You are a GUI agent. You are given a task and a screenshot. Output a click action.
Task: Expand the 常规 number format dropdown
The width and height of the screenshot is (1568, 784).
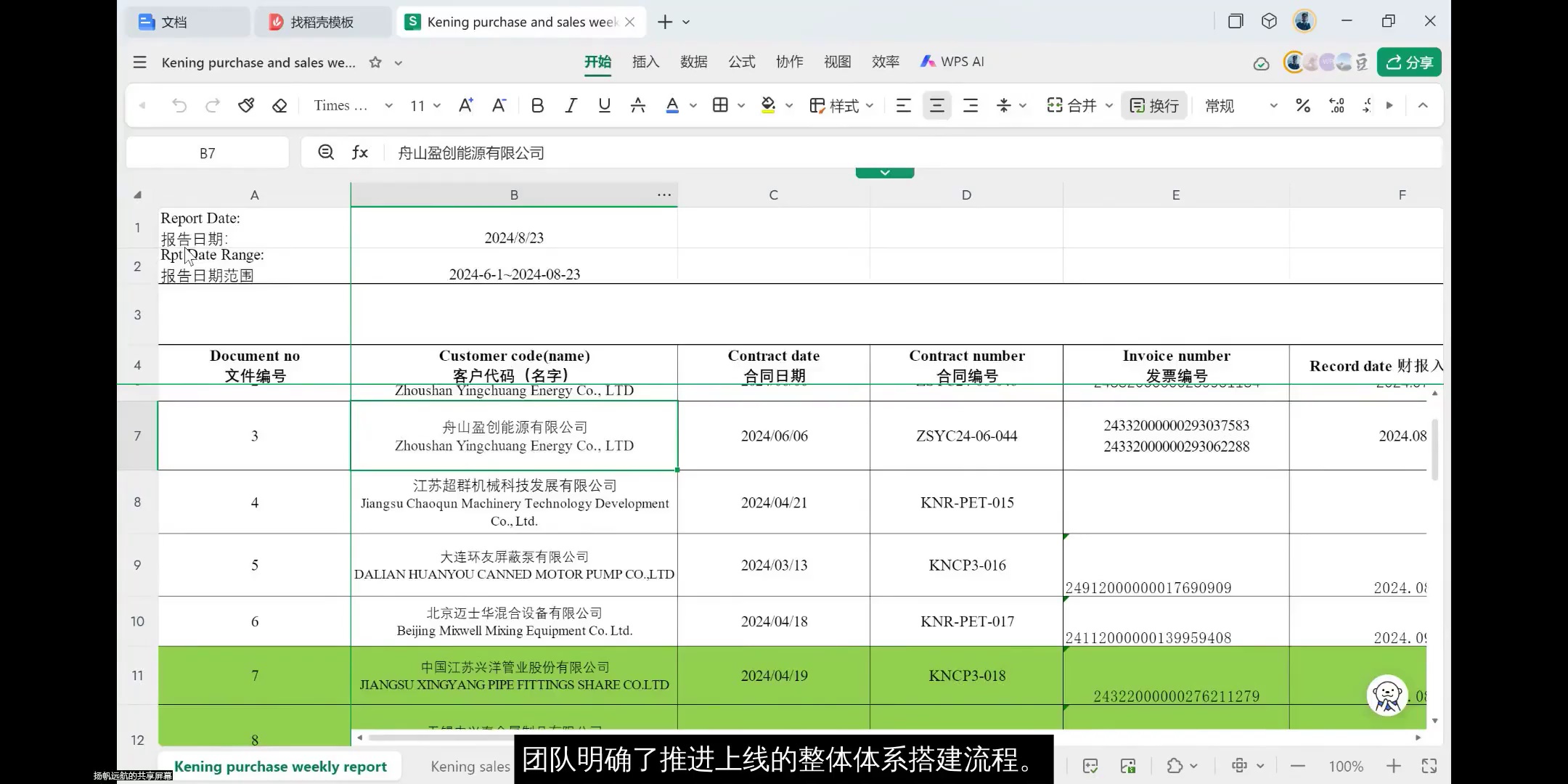(x=1273, y=105)
